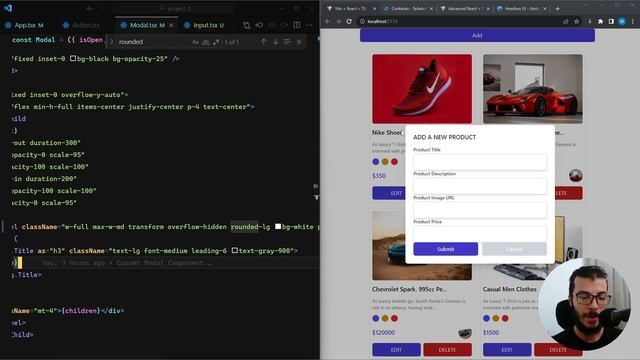This screenshot has height=360, width=640.
Task: Click the Submit button in the modal
Action: click(445, 249)
